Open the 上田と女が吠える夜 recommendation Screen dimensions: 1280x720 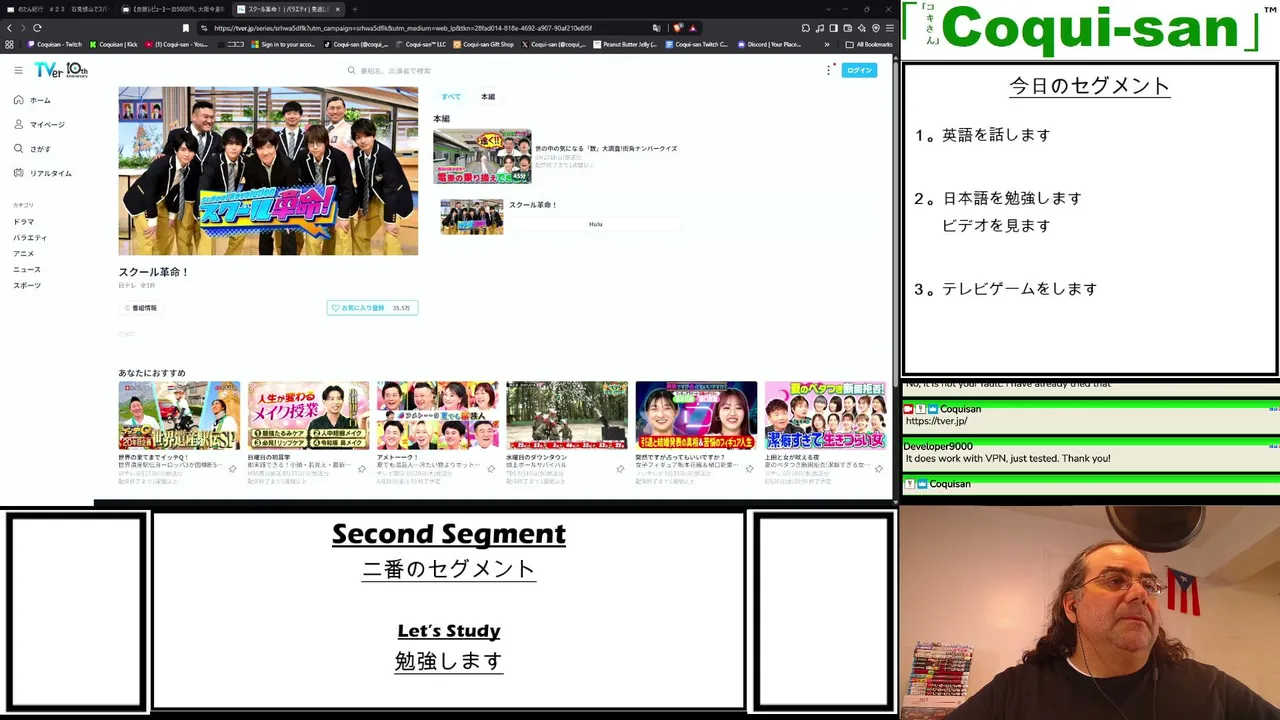tap(825, 415)
